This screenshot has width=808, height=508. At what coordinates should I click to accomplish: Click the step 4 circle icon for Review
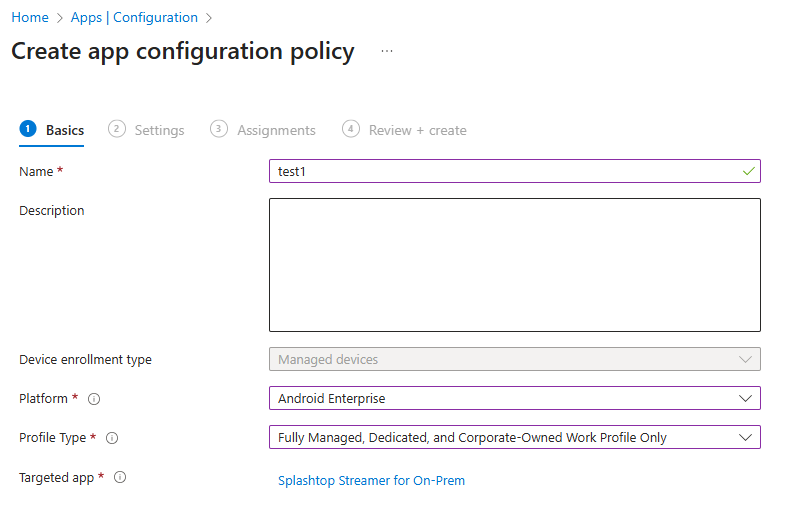click(350, 129)
